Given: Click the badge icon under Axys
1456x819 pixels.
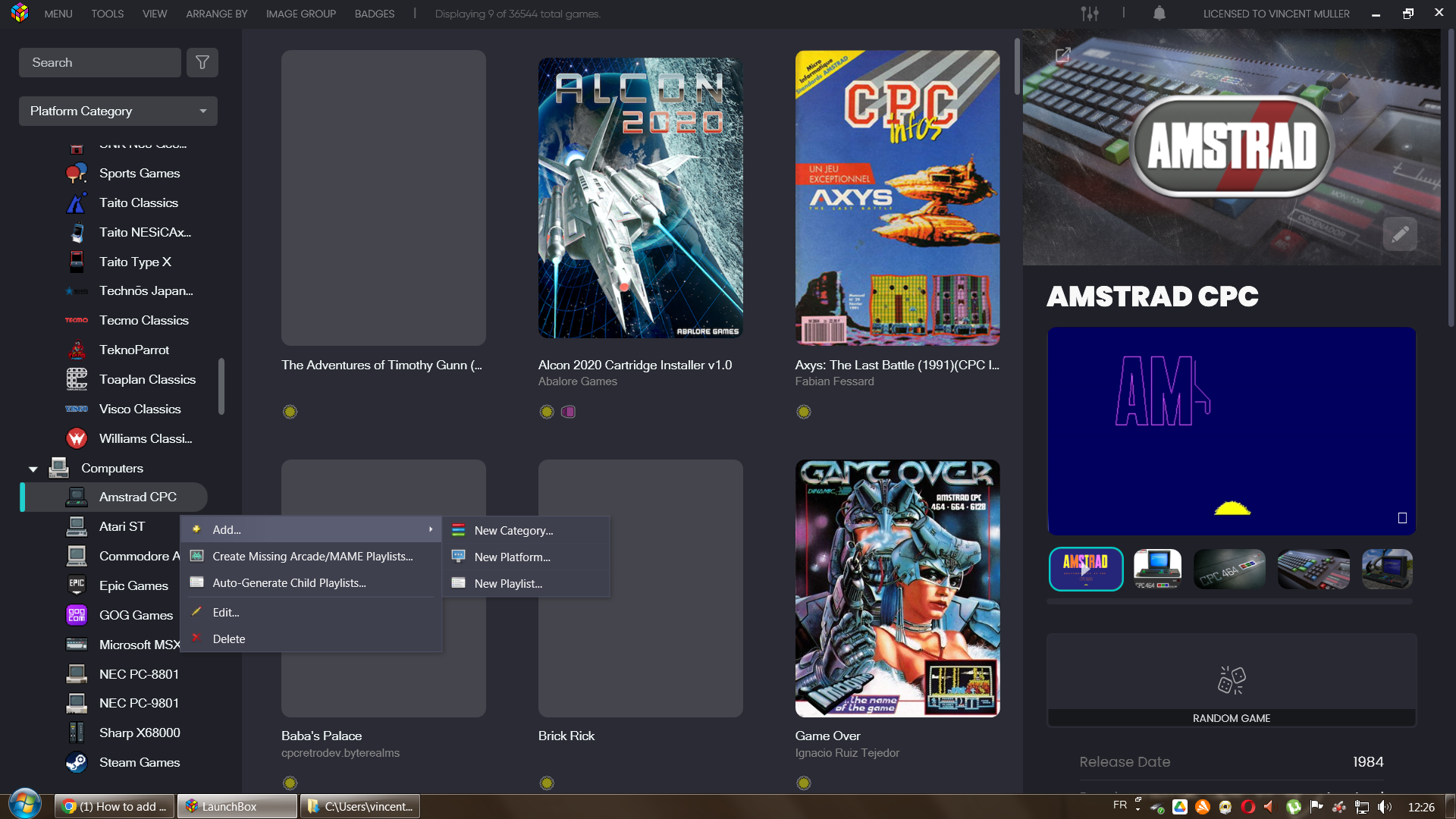Looking at the screenshot, I should pos(804,412).
